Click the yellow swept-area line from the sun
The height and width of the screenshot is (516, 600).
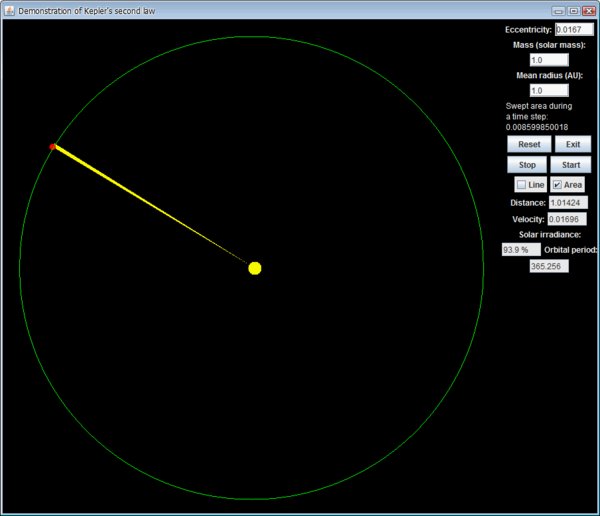pyautogui.click(x=151, y=204)
